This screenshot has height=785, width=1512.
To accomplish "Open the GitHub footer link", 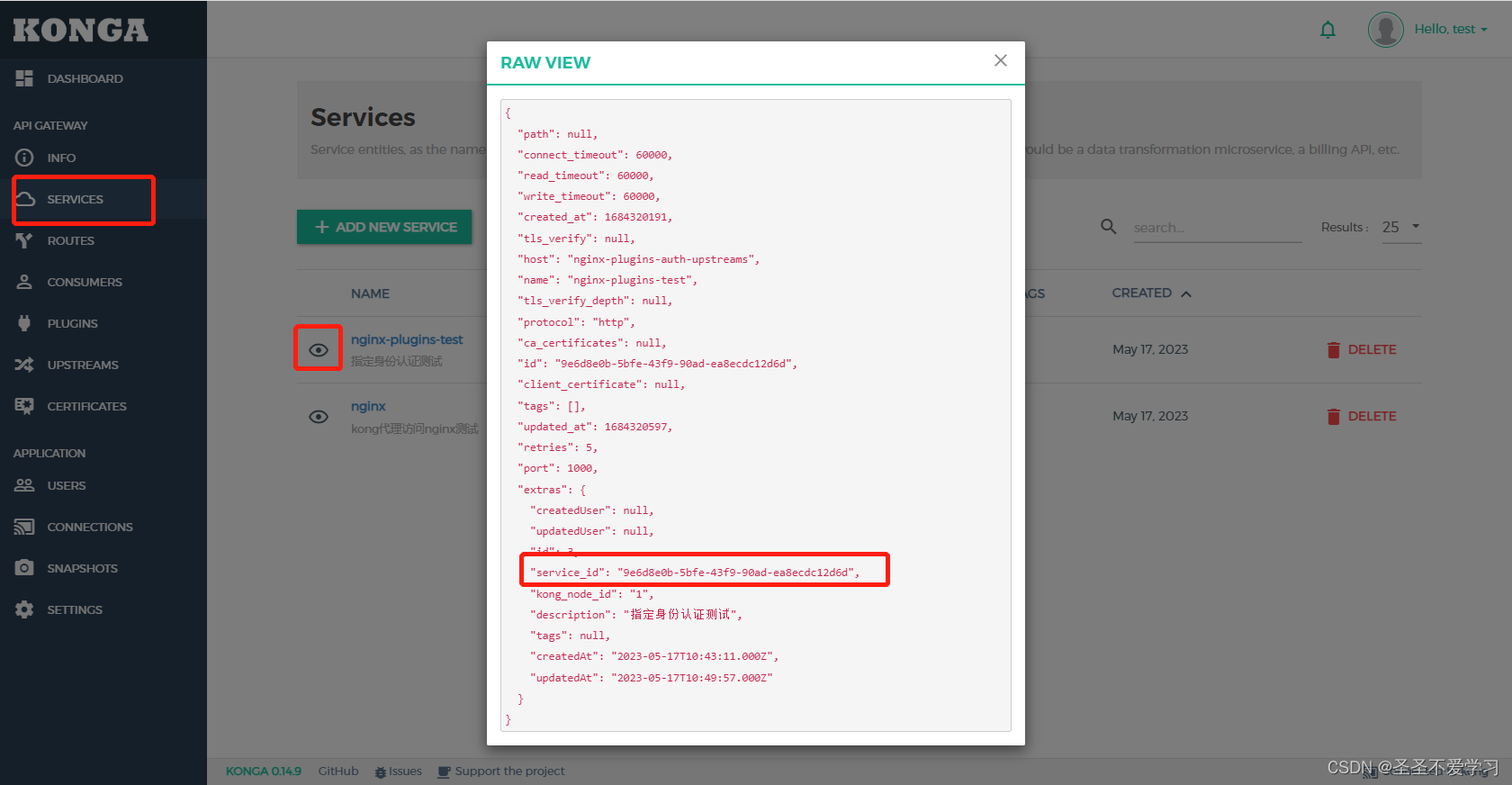I will coord(338,771).
